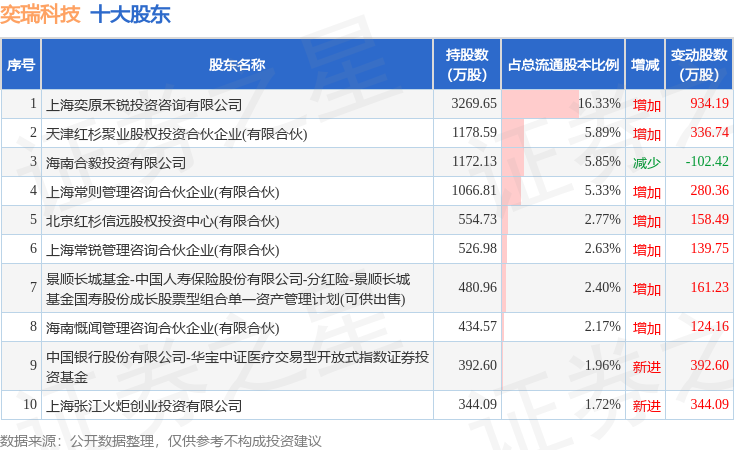Click holding value 434.57

tap(477, 326)
